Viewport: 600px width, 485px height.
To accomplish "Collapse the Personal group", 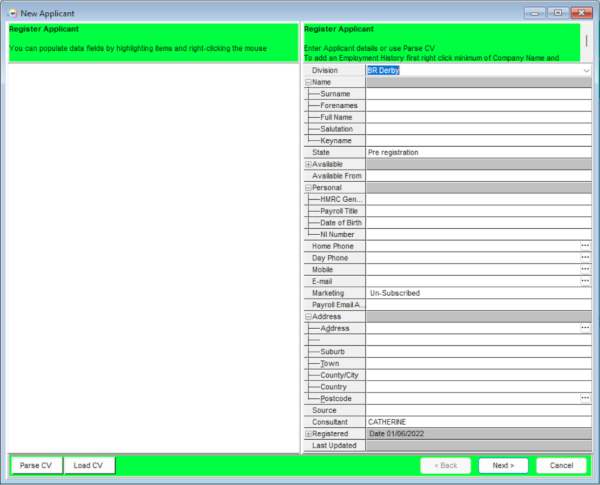I will (308, 188).
